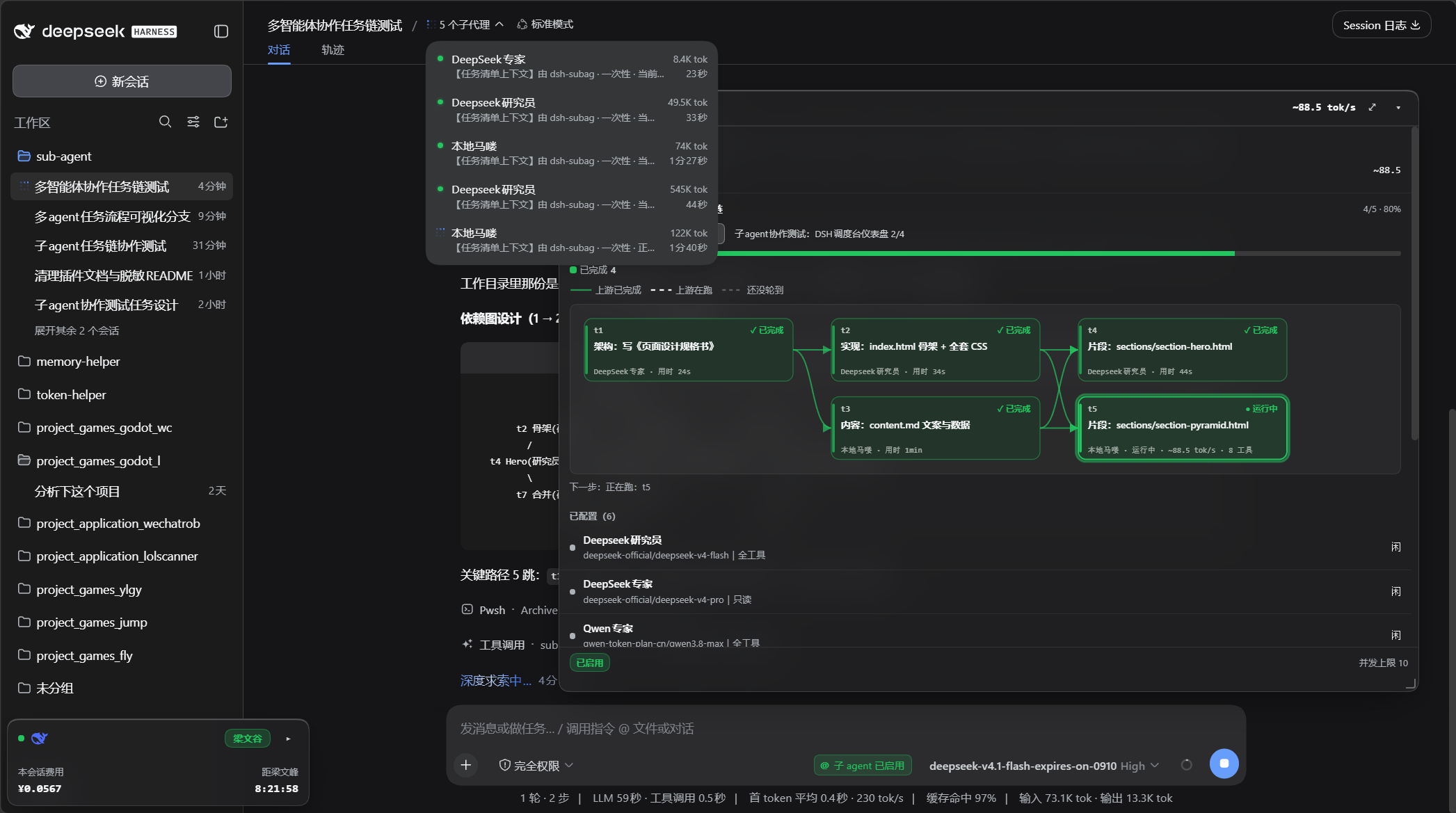Toggle idle status for DeepSeek专家 config row
Screen dimensions: 1456x813
tap(1395, 592)
